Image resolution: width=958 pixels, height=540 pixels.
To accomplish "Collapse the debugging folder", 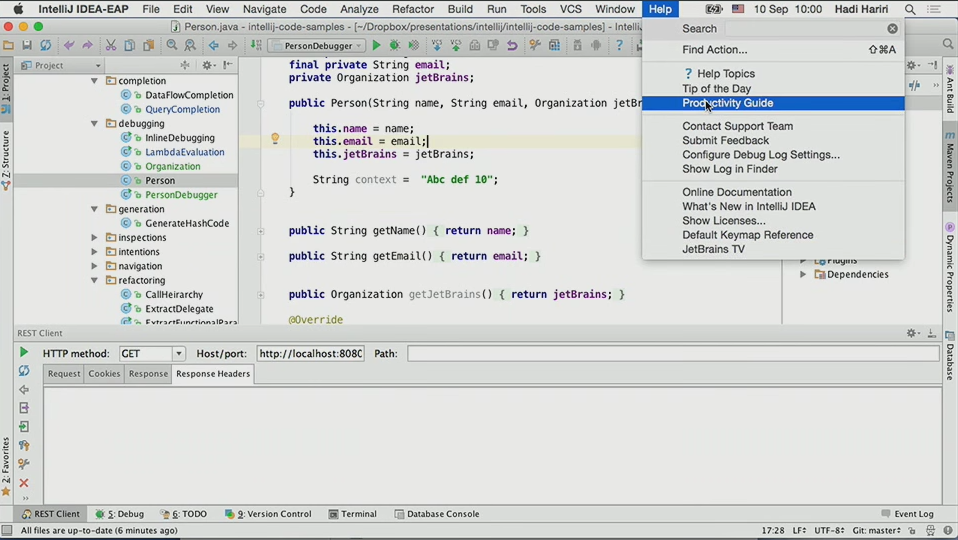I will coord(95,123).
